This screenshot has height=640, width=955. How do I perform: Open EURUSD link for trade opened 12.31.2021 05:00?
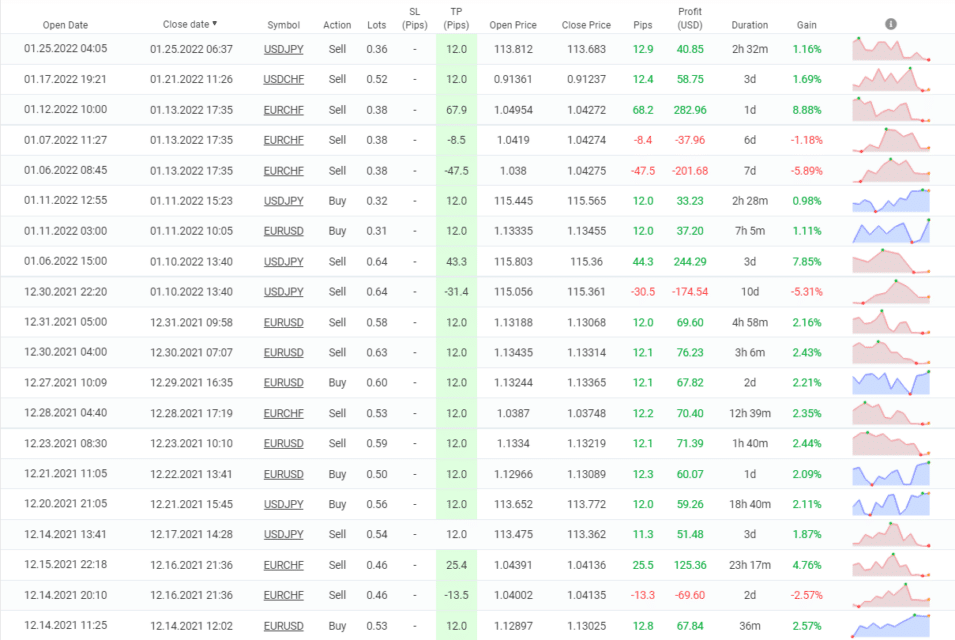(x=283, y=323)
